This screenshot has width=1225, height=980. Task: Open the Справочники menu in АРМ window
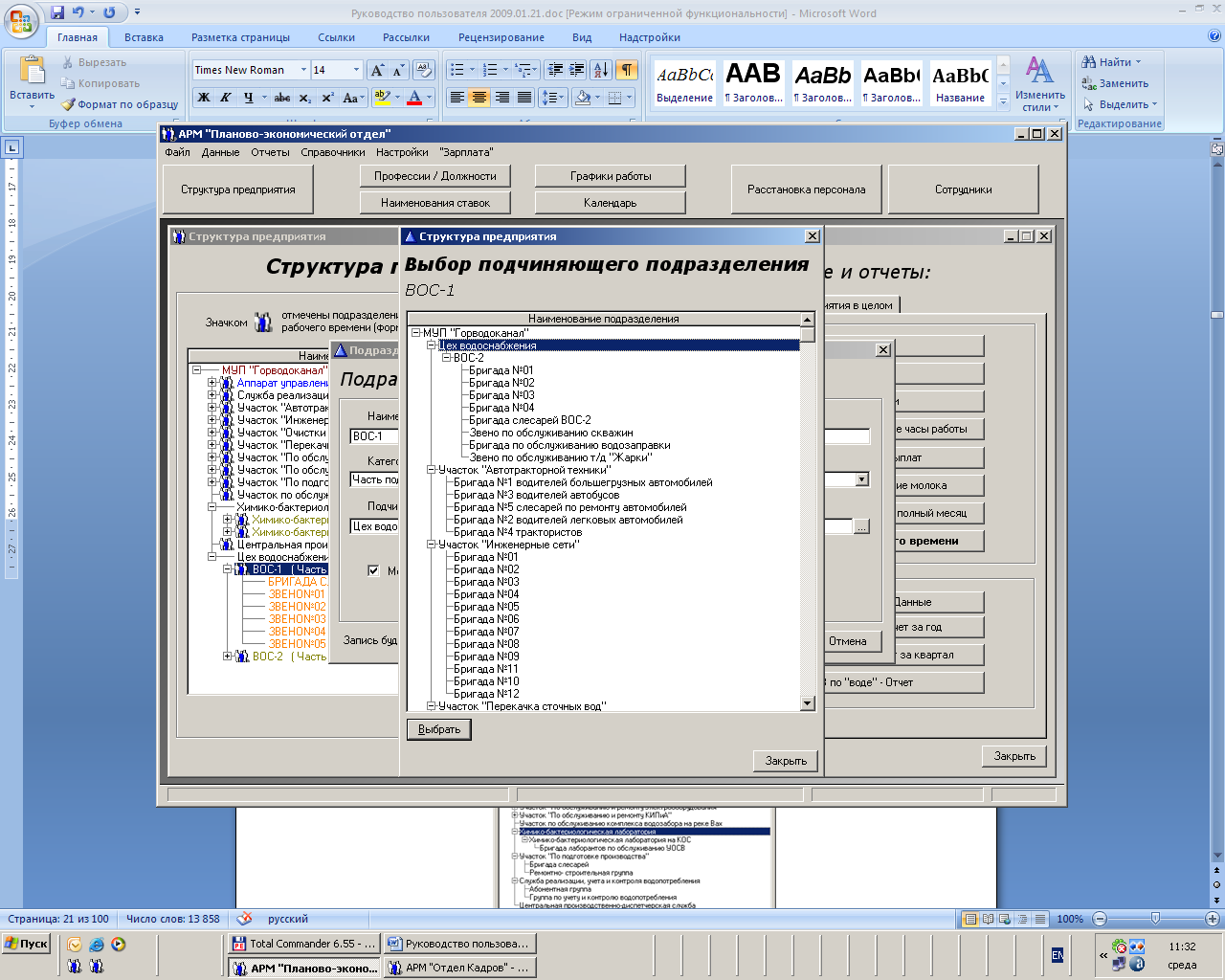[333, 152]
